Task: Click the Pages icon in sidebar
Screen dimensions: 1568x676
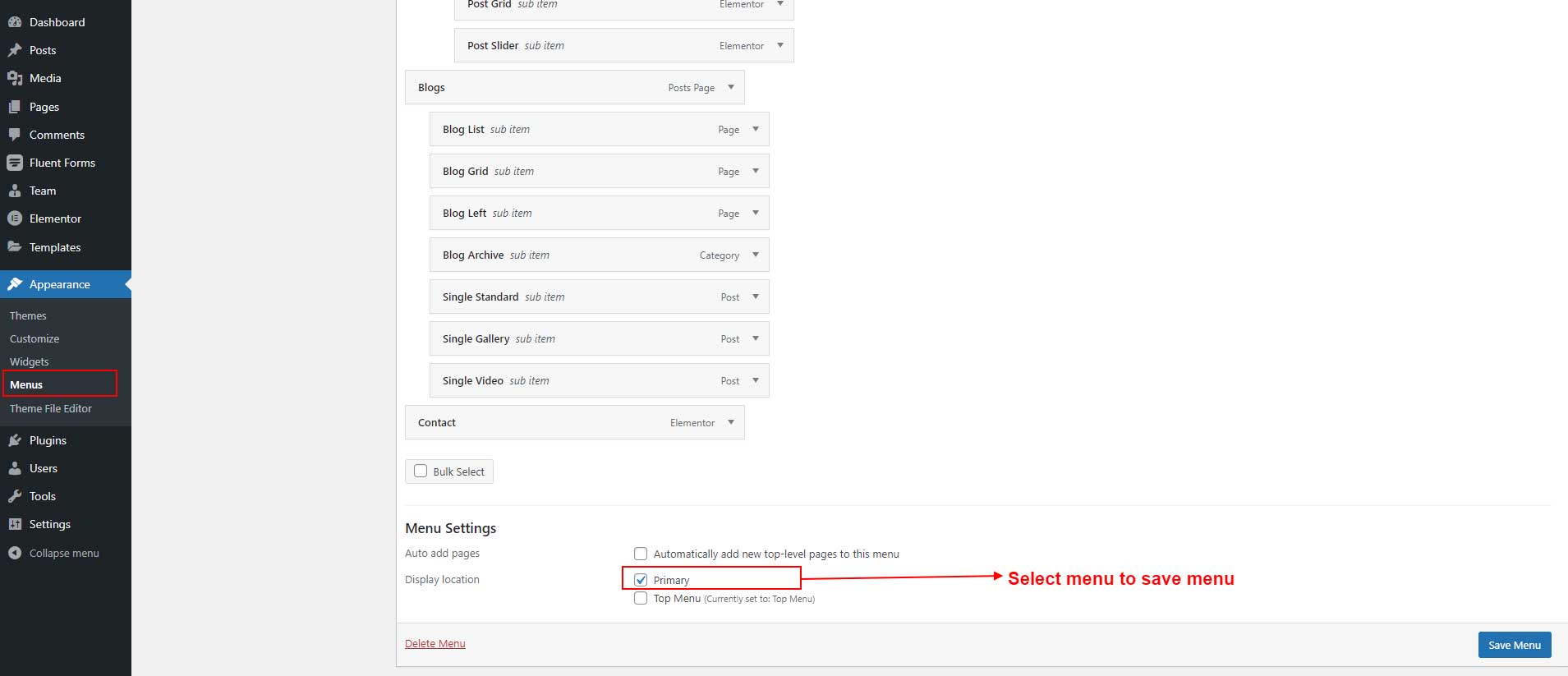Action: pyautogui.click(x=15, y=107)
